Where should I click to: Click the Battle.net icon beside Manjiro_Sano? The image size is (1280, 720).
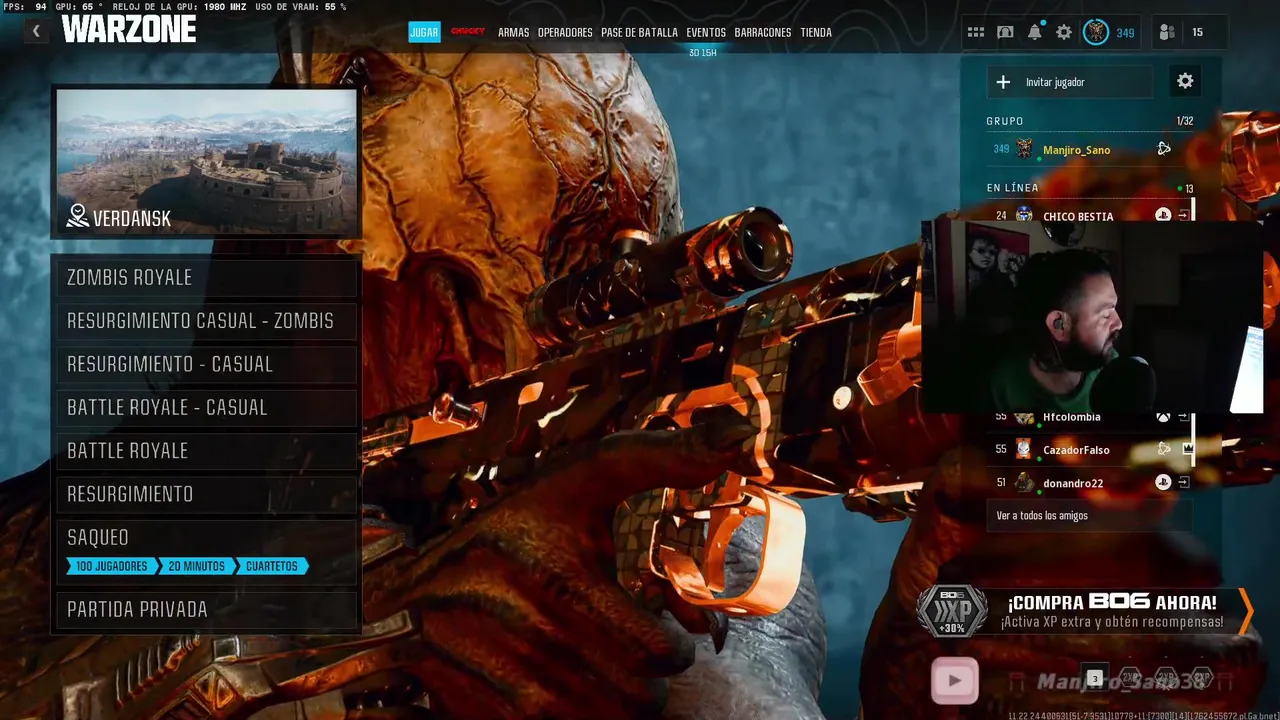pyautogui.click(x=1164, y=149)
